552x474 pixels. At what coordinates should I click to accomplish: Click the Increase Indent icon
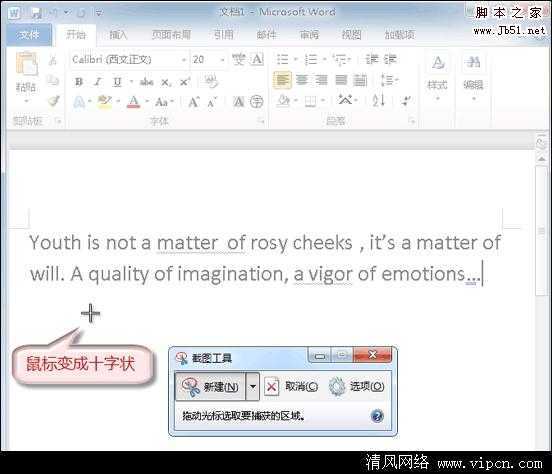390,59
